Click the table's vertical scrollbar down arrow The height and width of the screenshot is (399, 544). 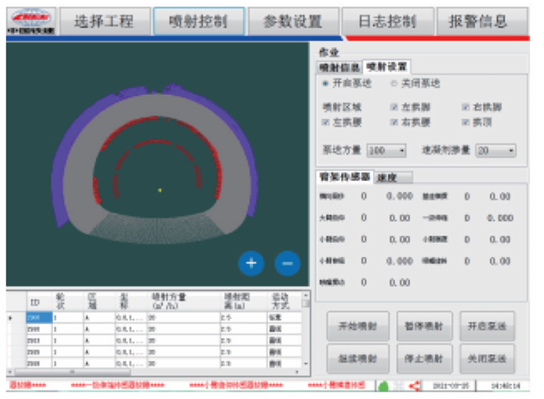point(306,364)
